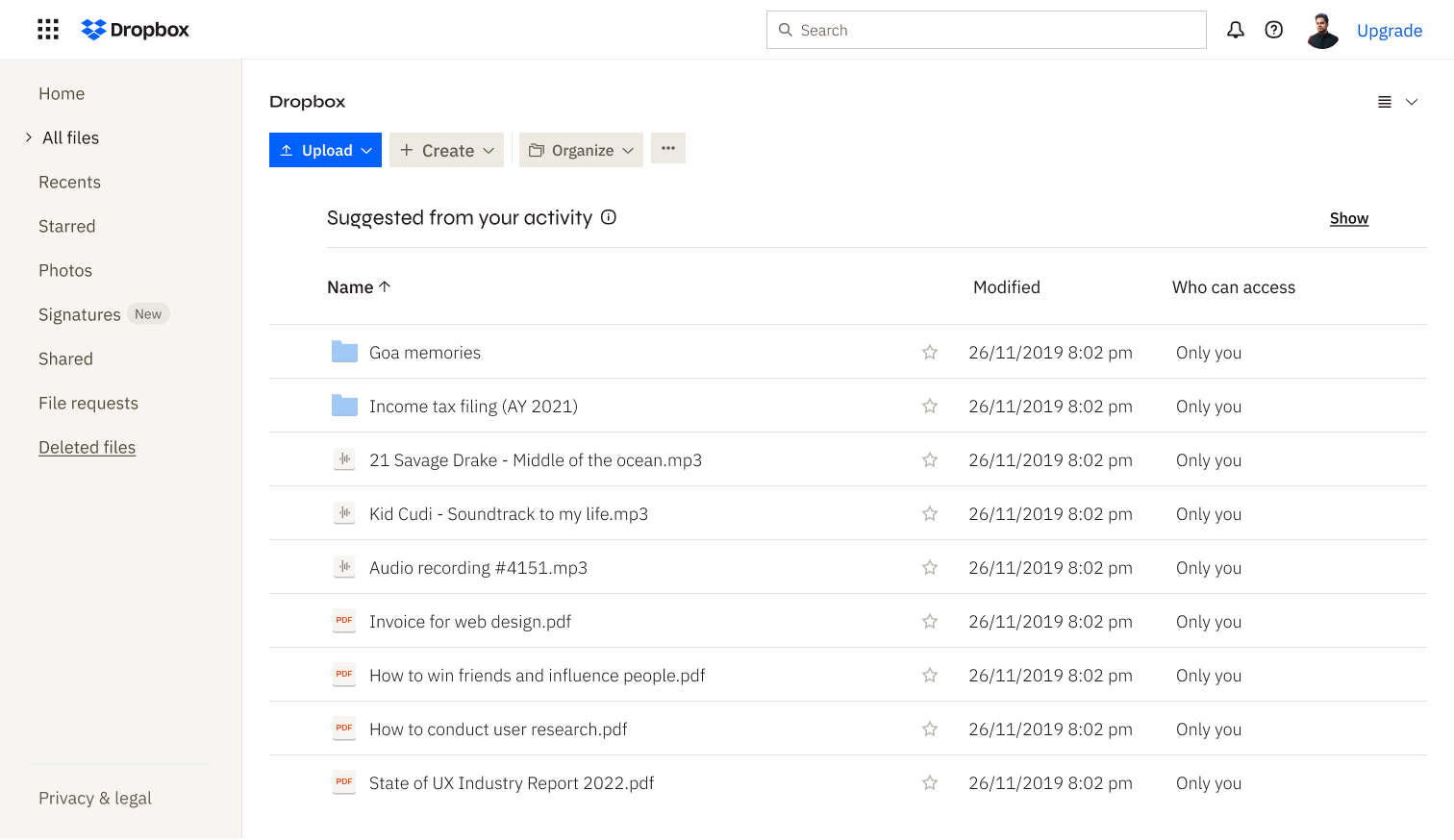Star Invoice for web design.pdf

click(x=930, y=621)
